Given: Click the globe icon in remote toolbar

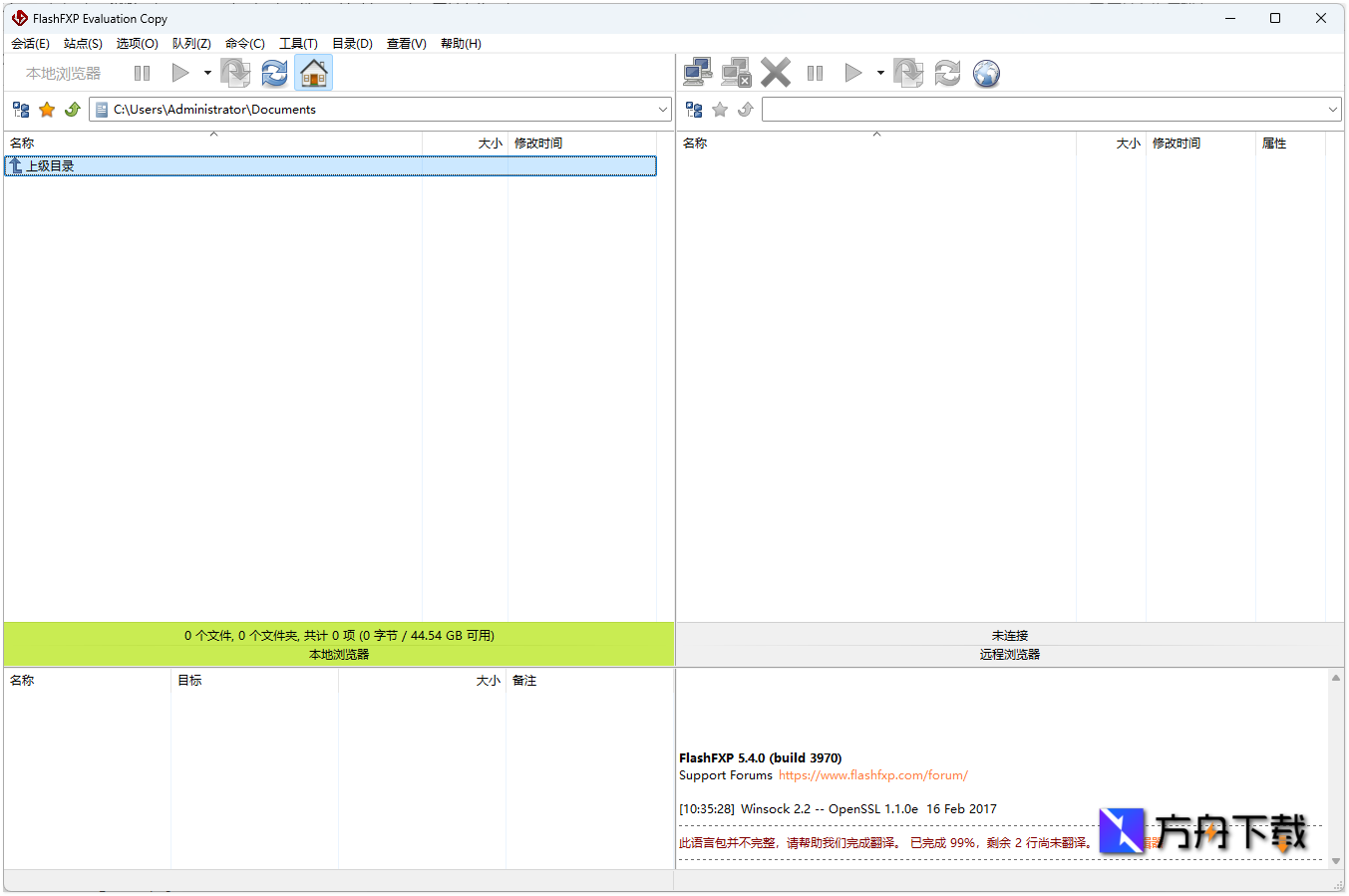Looking at the screenshot, I should (x=986, y=73).
